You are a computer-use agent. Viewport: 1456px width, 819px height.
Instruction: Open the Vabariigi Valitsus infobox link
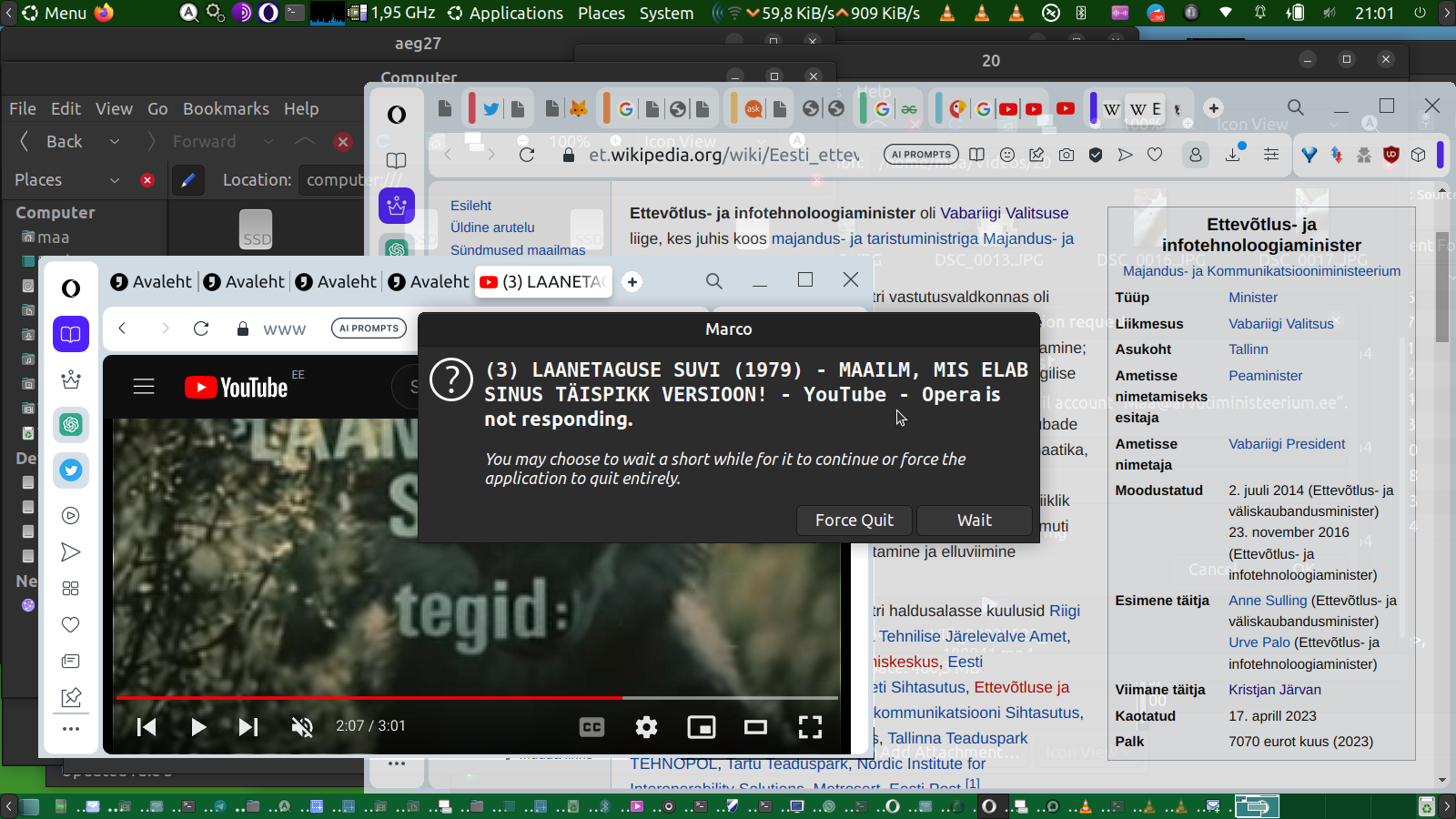pos(1280,324)
